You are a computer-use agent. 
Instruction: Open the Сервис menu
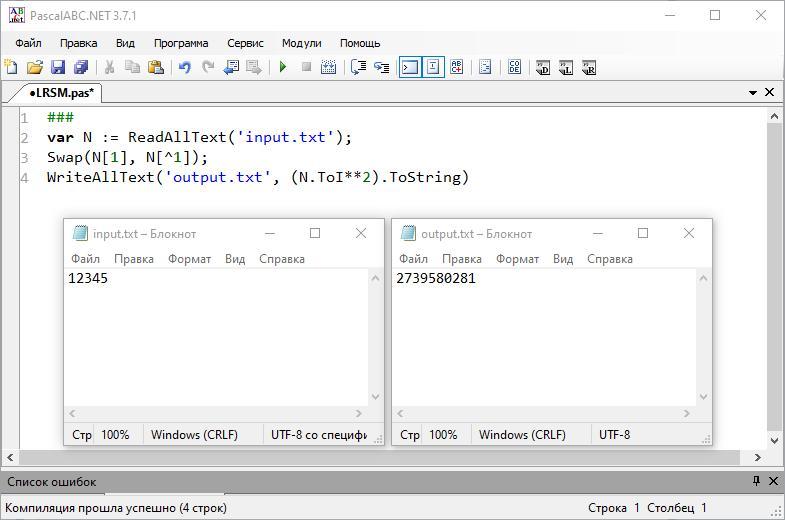click(245, 44)
